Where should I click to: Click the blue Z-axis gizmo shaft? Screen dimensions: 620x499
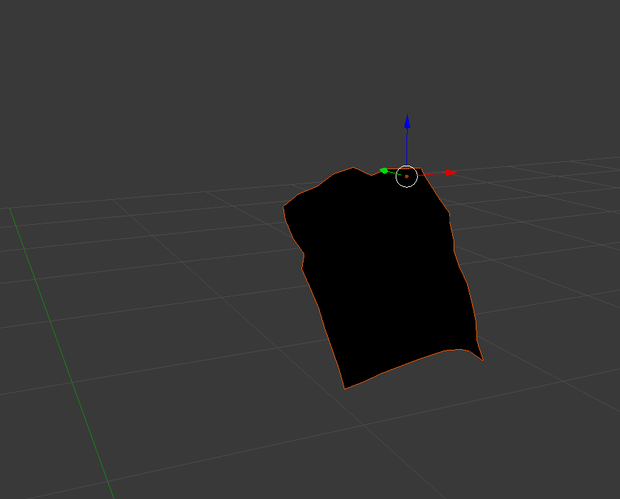pos(407,146)
